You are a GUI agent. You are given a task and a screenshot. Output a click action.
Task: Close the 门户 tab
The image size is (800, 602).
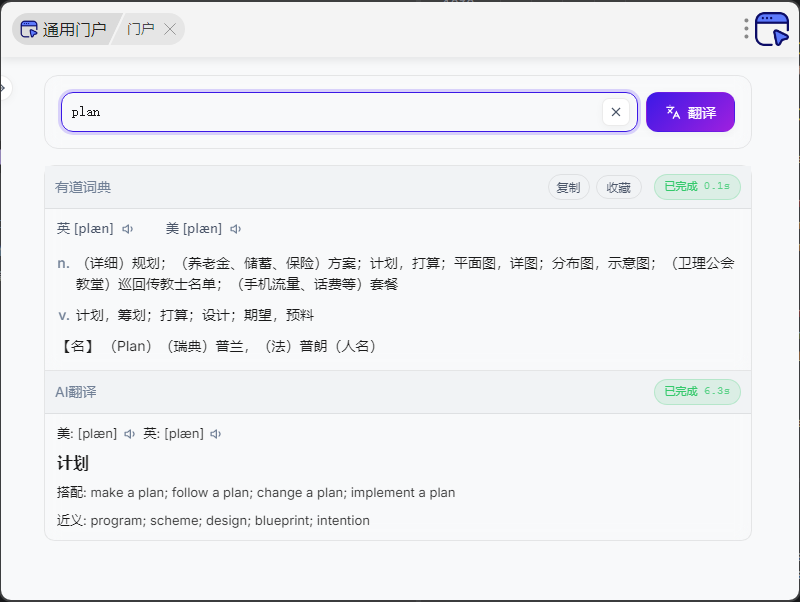(170, 29)
